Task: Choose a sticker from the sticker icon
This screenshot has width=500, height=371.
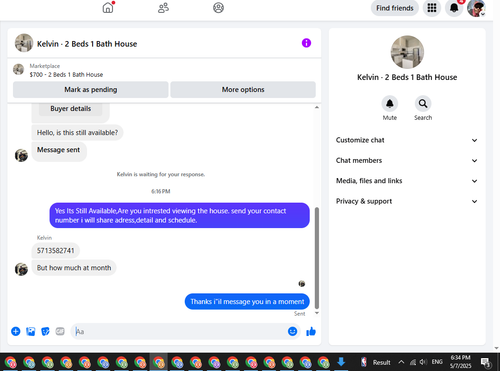Action: click(x=45, y=331)
